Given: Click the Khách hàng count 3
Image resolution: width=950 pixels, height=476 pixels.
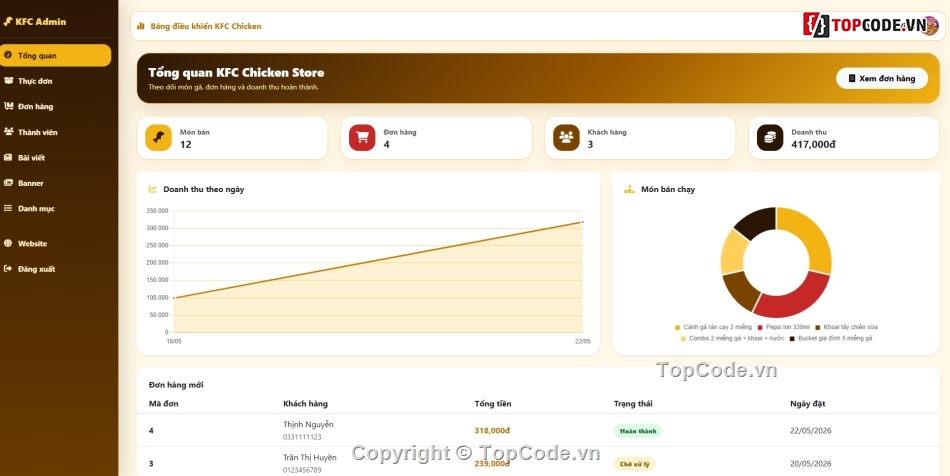Looking at the screenshot, I should [590, 144].
